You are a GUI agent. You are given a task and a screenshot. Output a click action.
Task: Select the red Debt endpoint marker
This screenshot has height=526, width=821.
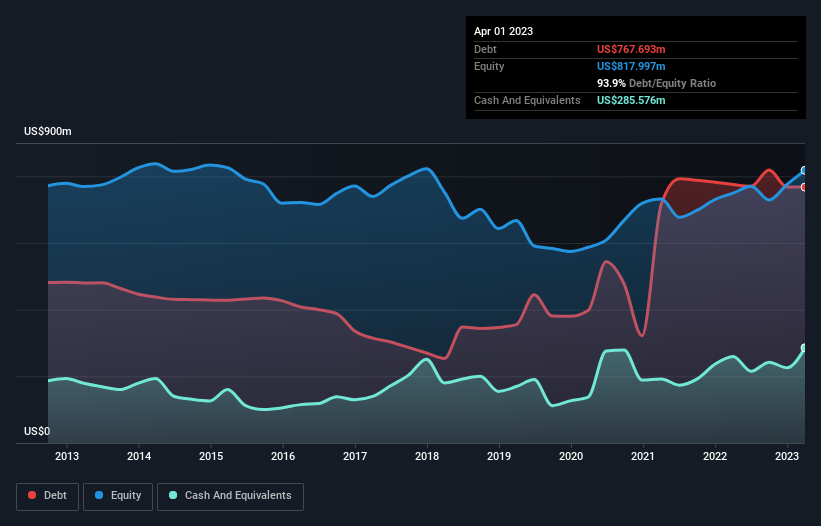click(x=804, y=187)
